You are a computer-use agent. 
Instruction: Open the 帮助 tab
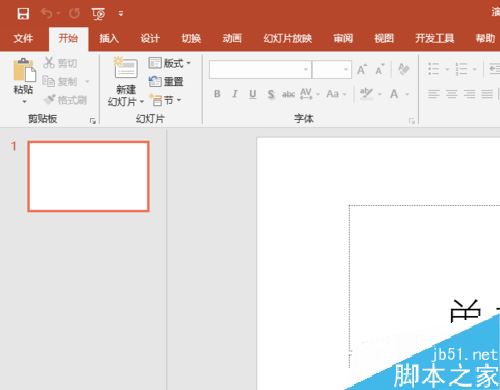pyautogui.click(x=485, y=38)
